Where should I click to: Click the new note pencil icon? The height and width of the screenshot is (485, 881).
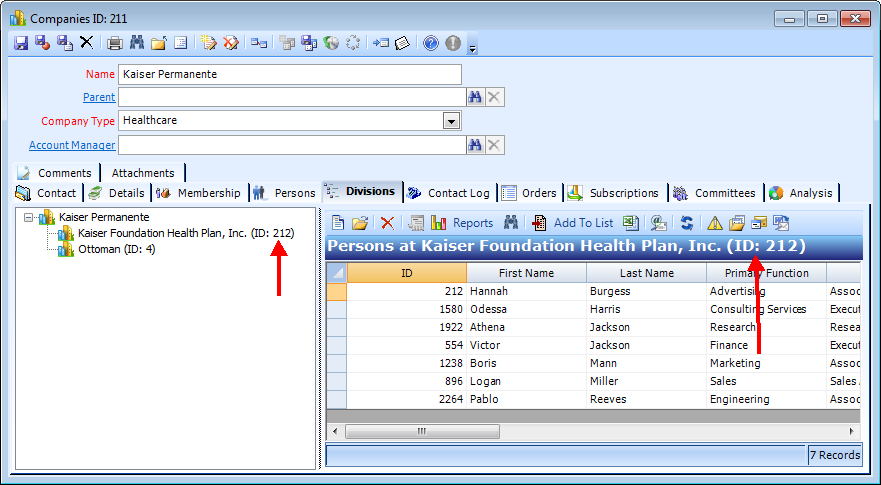[x=209, y=43]
